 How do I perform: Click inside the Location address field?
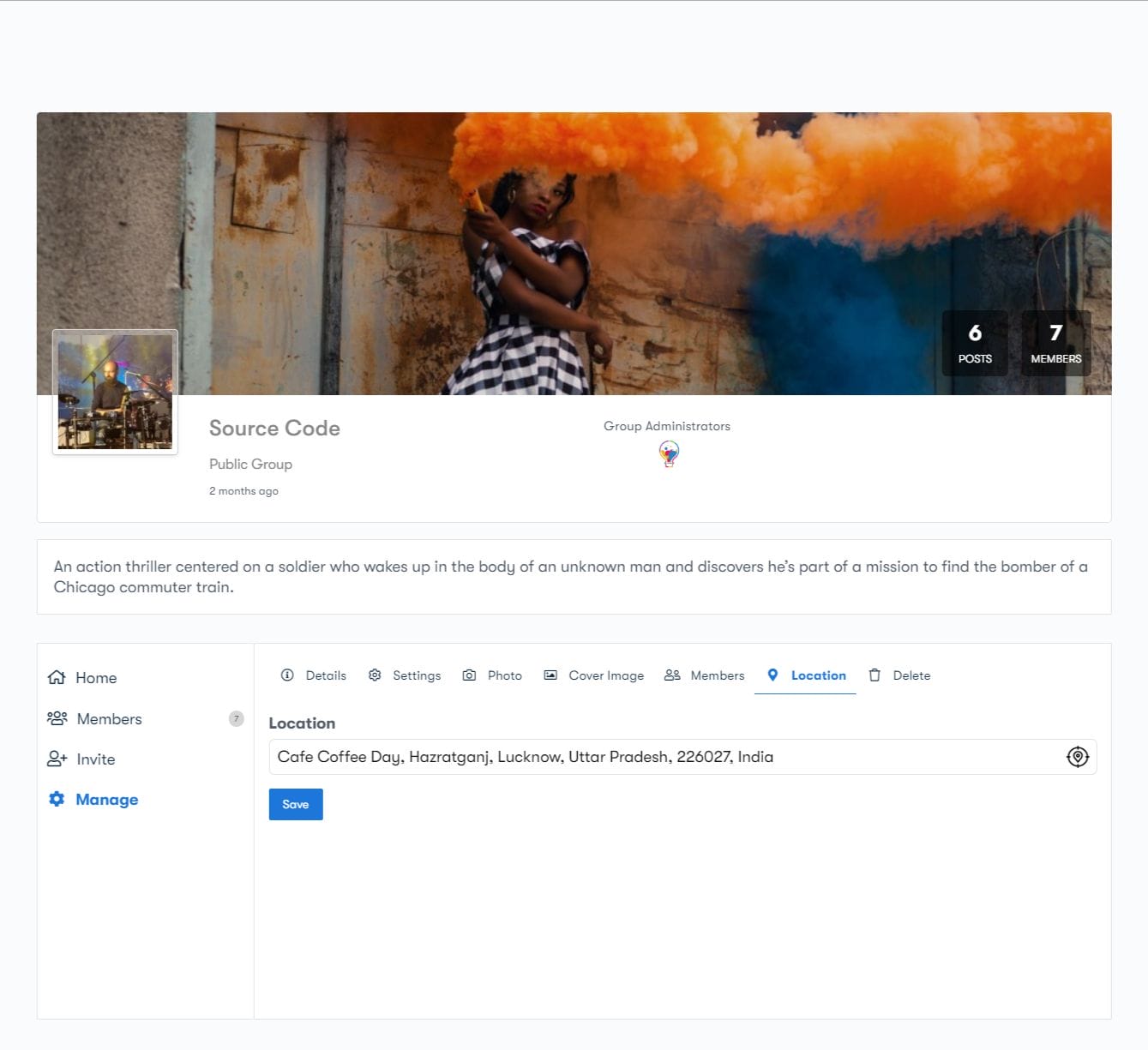(x=660, y=757)
